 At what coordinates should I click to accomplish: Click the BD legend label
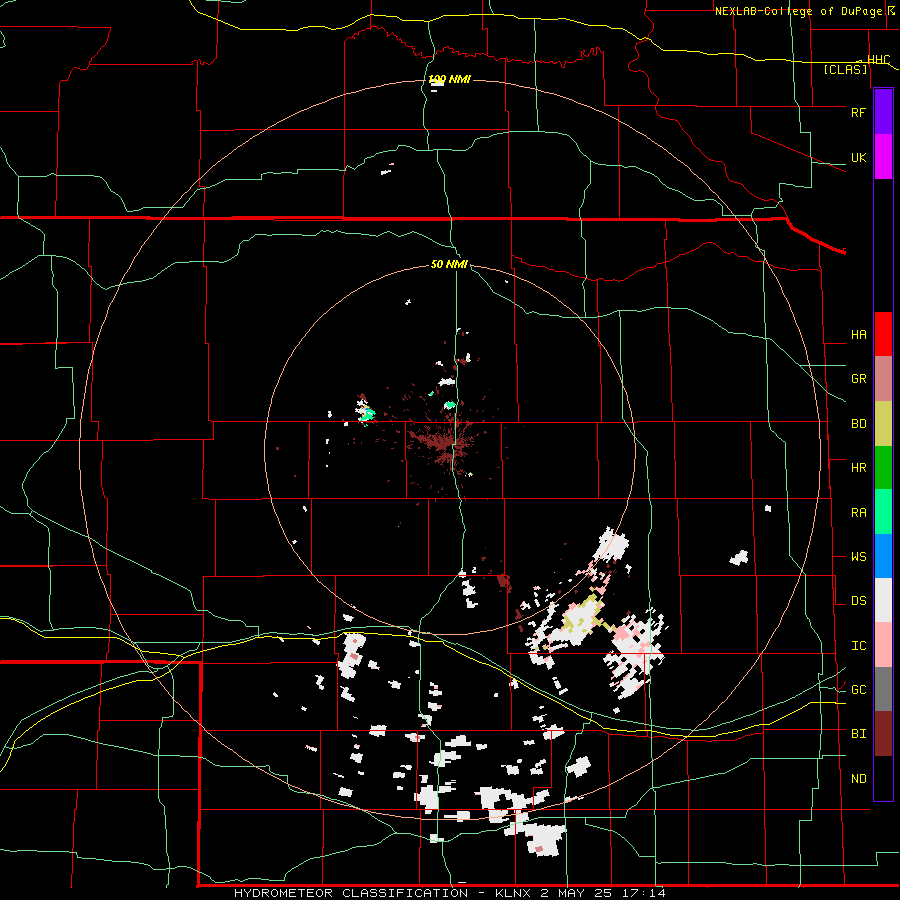[858, 424]
